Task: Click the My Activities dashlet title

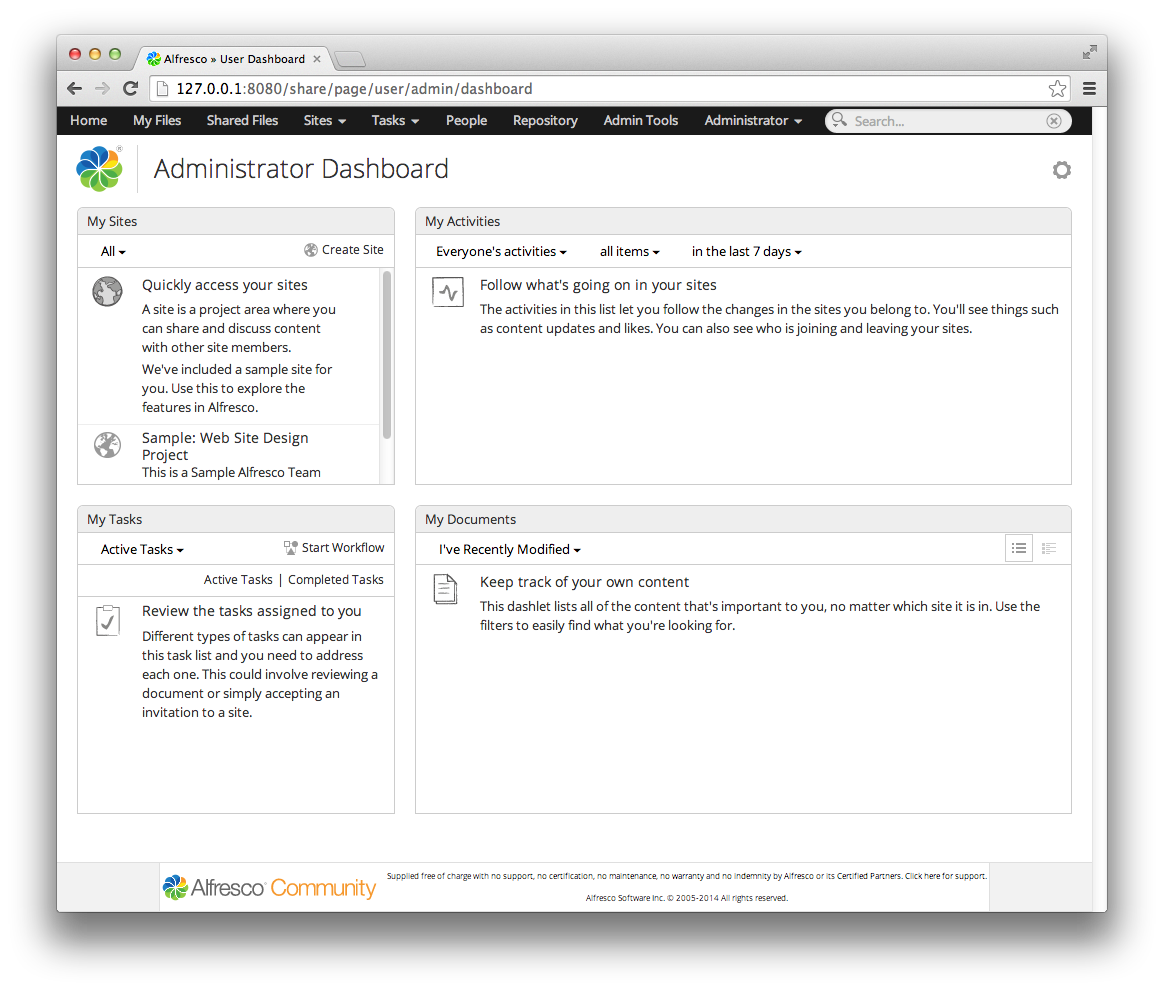Action: [x=462, y=221]
